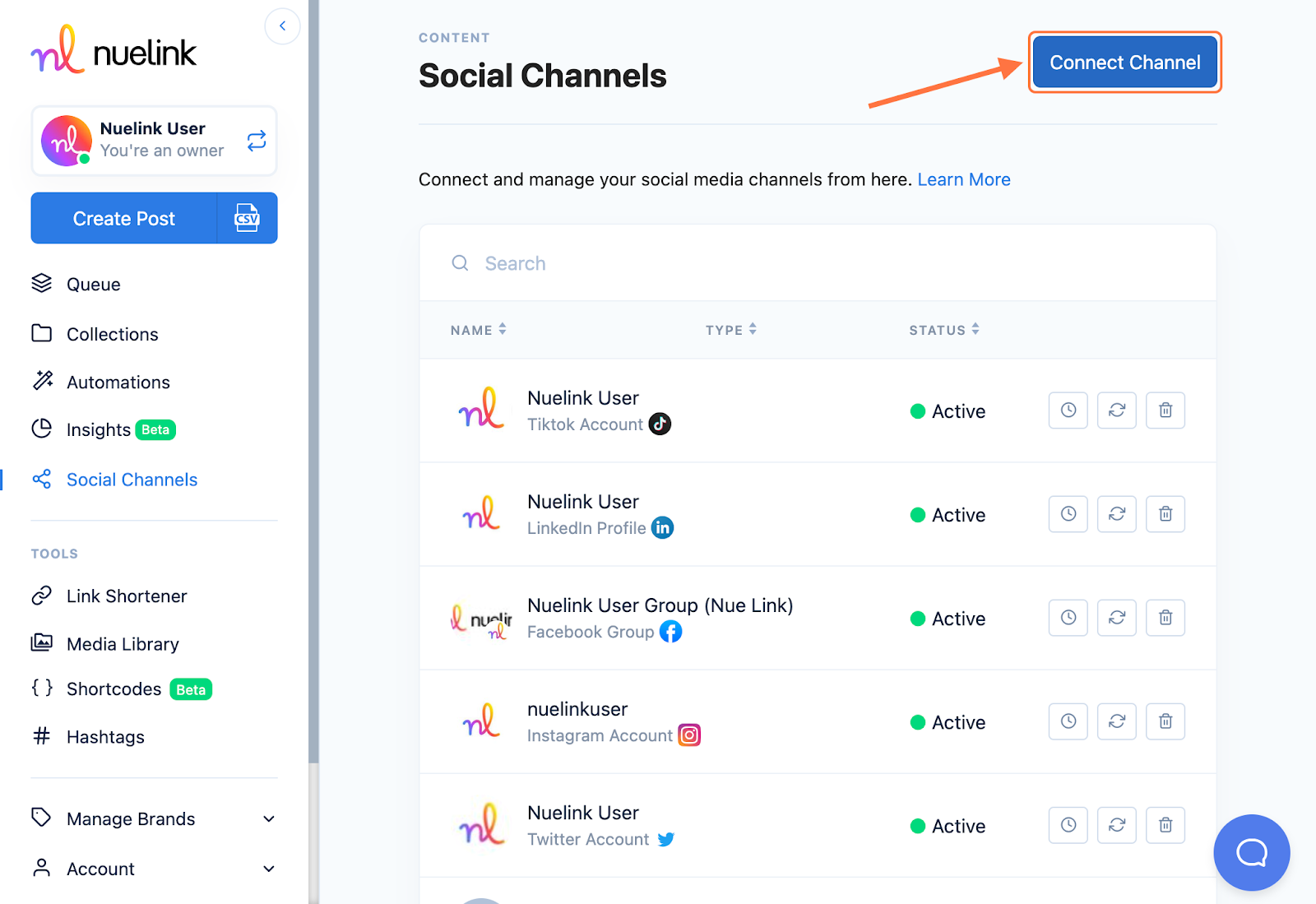This screenshot has height=904, width=1316.
Task: Click the Create Post button
Action: [x=124, y=219]
